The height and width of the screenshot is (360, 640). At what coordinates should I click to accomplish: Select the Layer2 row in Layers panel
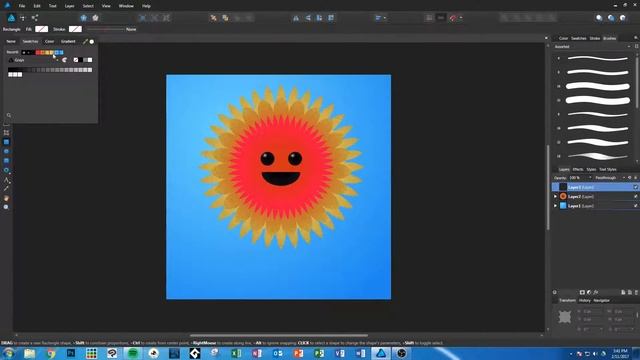[x=595, y=196]
